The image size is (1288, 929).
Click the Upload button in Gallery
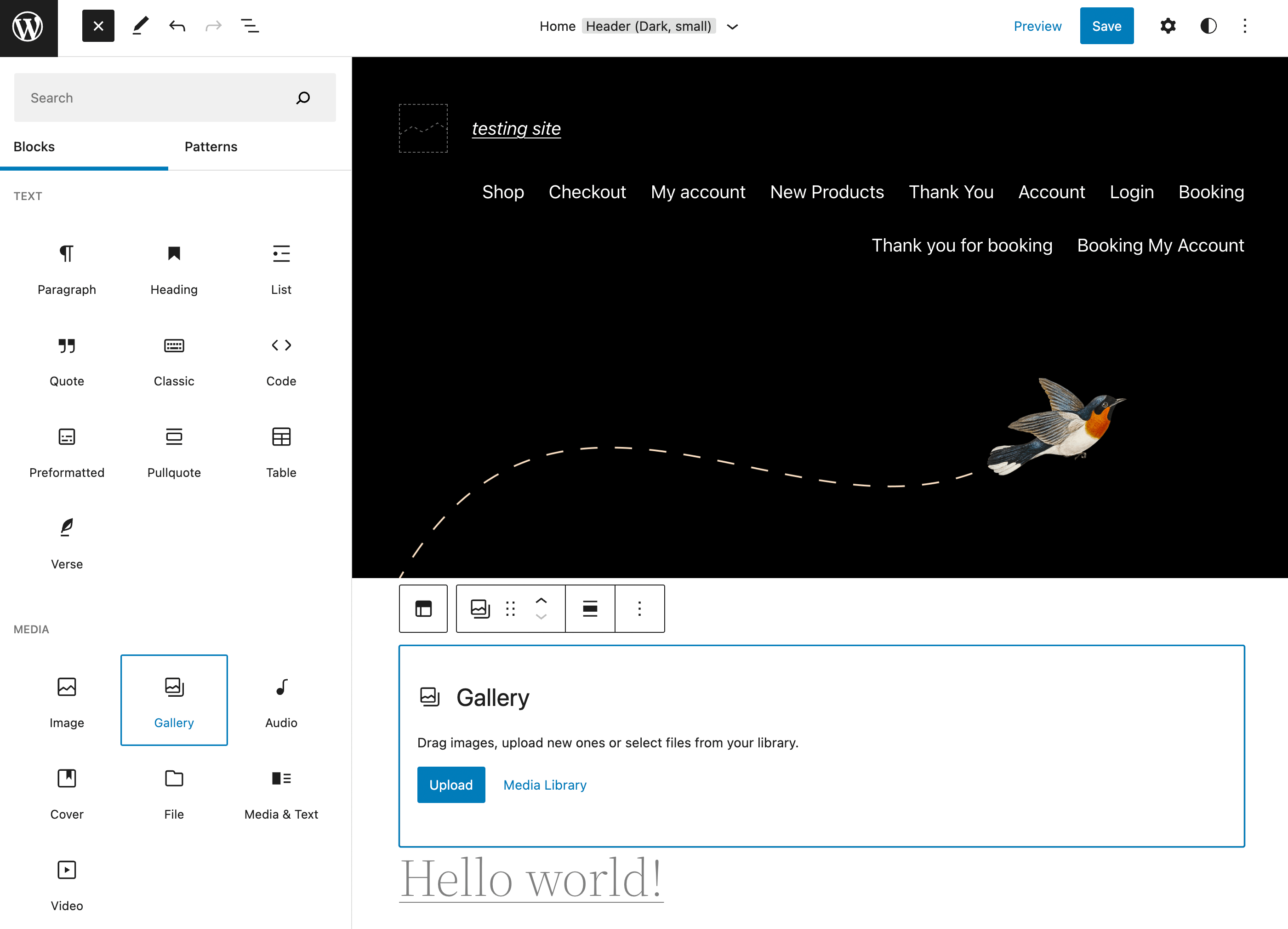451,785
